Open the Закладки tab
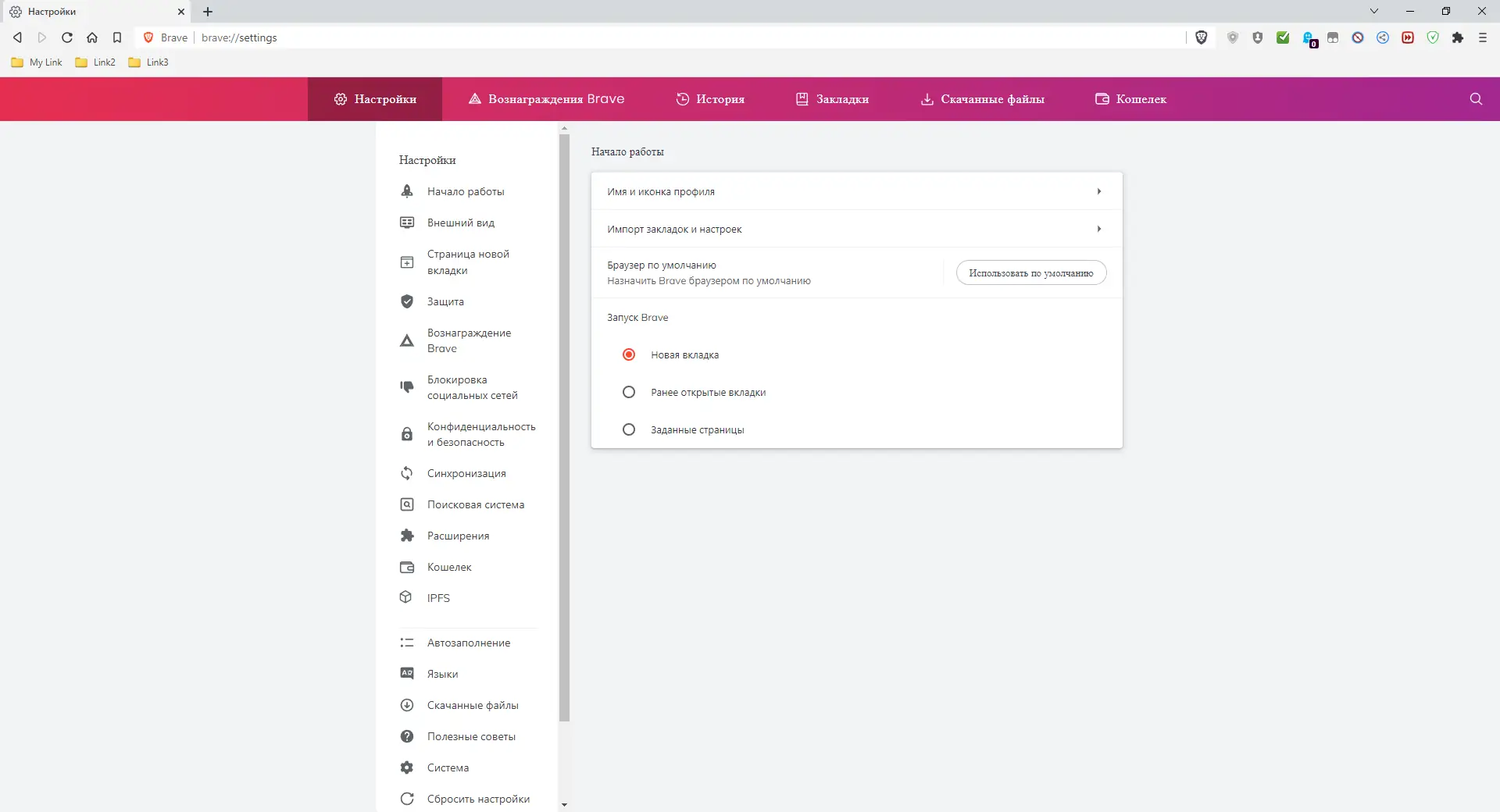Image resolution: width=1500 pixels, height=812 pixels. [832, 99]
